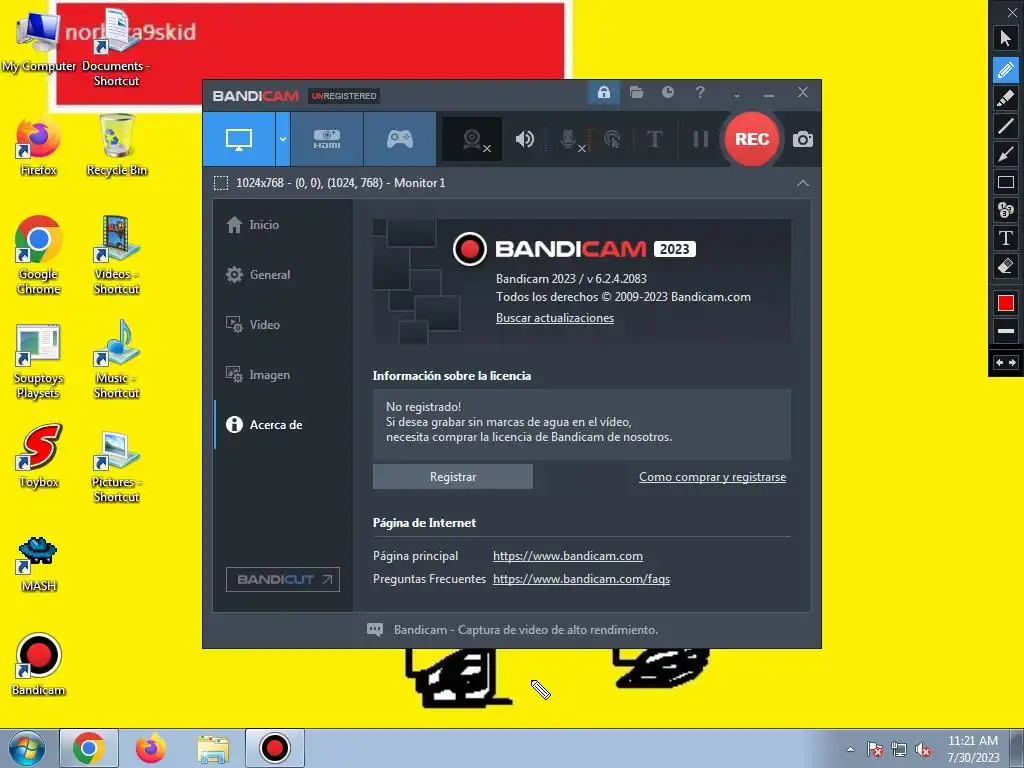
Task: Select screen recording mode monitor icon
Action: [238, 139]
